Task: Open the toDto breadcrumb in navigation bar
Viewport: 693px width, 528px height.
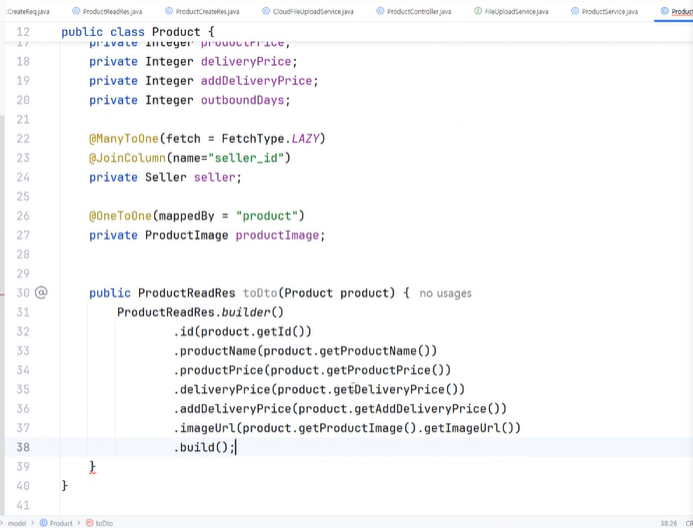Action: (x=104, y=523)
